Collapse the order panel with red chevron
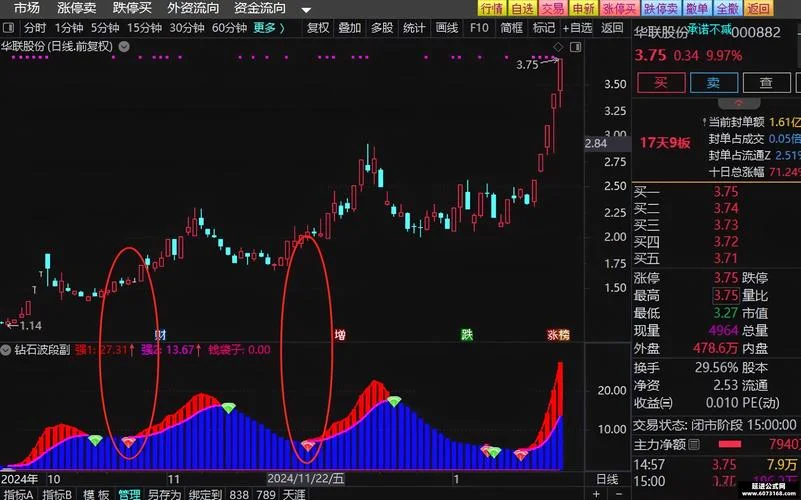 click(739, 103)
